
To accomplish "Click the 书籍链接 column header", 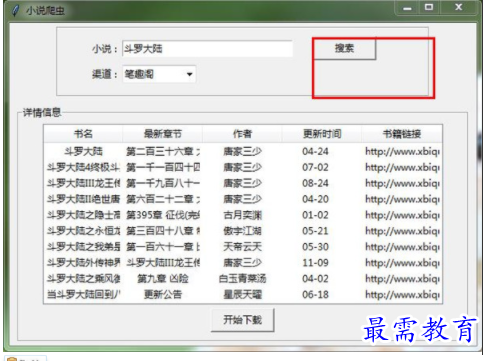I will click(x=402, y=134).
